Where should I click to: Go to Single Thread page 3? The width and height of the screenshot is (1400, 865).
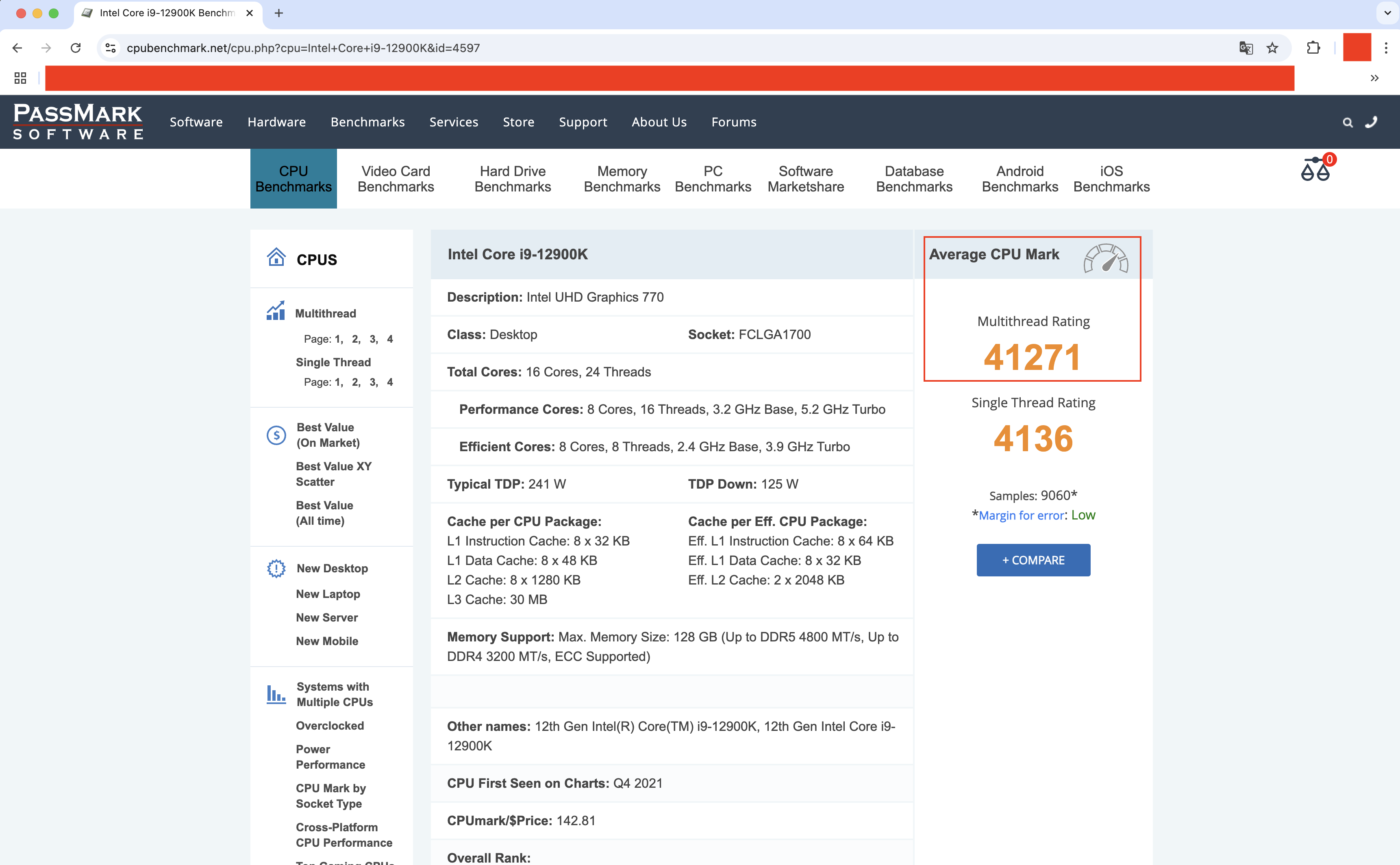(x=373, y=382)
